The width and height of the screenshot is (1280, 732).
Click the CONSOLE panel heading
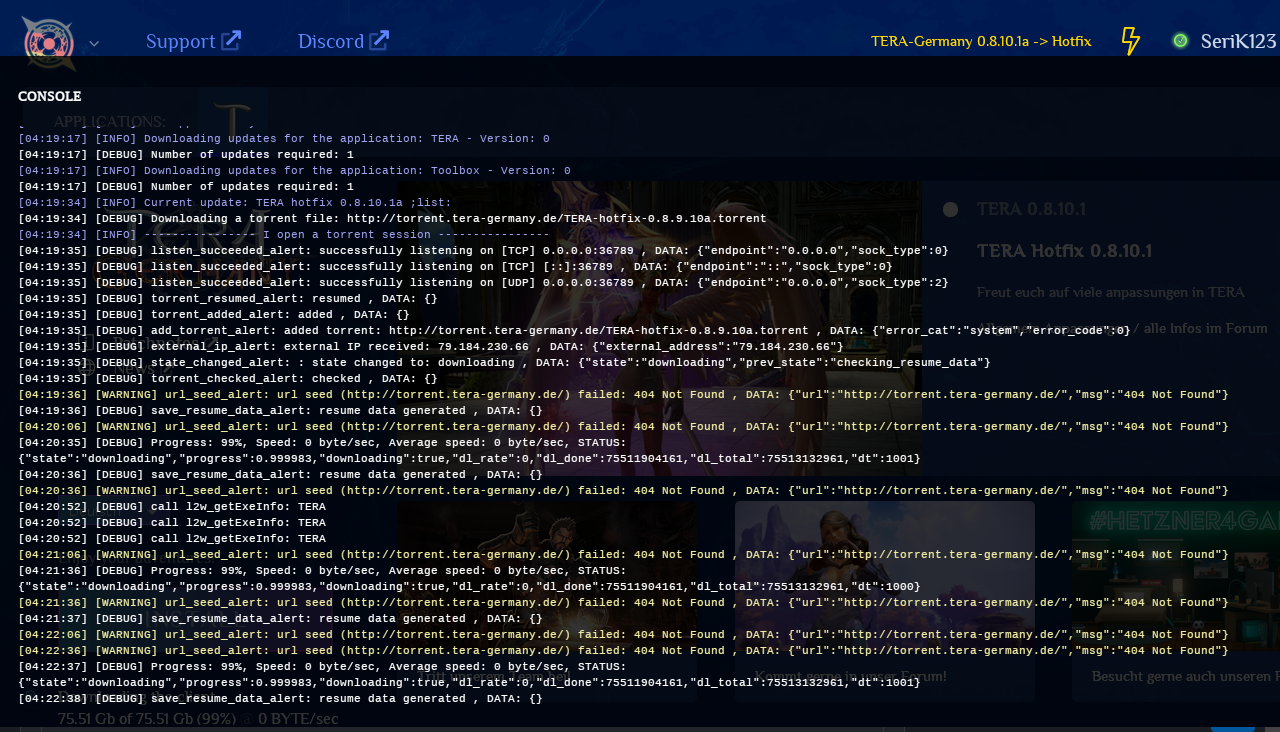click(x=49, y=96)
